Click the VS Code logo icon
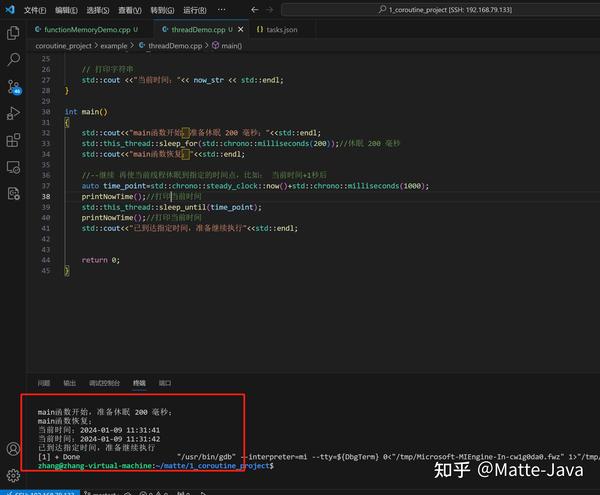Viewport: 600px width, 495px height. click(10, 10)
